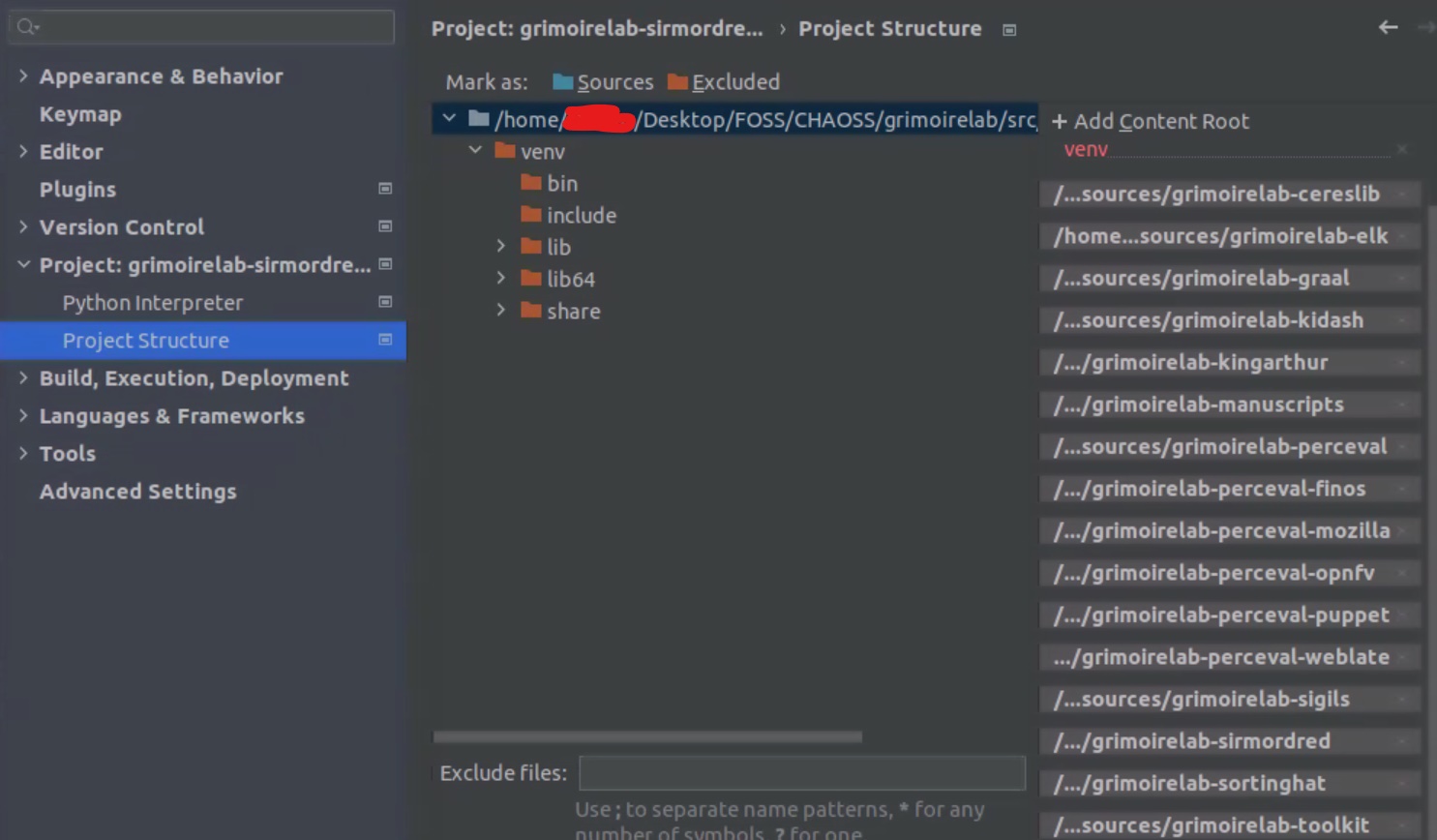Collapse Project: grimoirelab-sirmordre section
Viewport: 1437px width, 840px height.
pos(23,264)
